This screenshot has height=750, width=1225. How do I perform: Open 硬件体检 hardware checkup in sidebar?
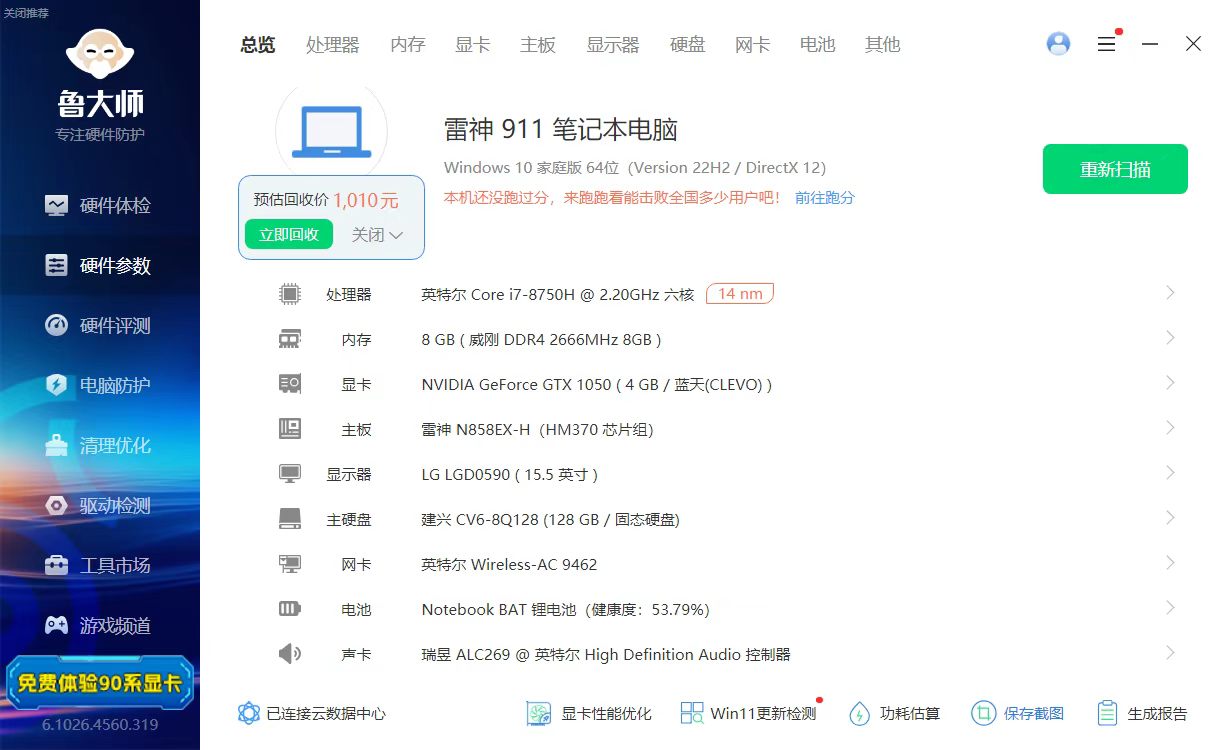pyautogui.click(x=100, y=206)
